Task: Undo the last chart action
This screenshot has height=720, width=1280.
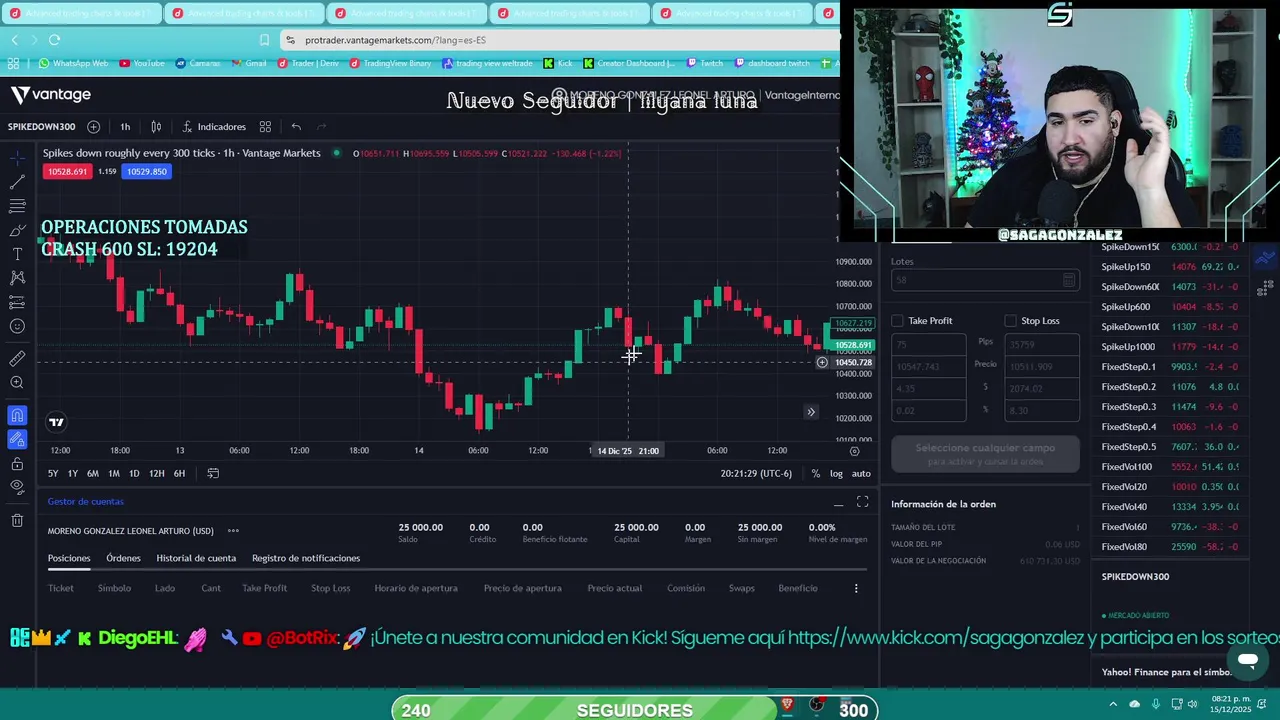Action: 296,127
